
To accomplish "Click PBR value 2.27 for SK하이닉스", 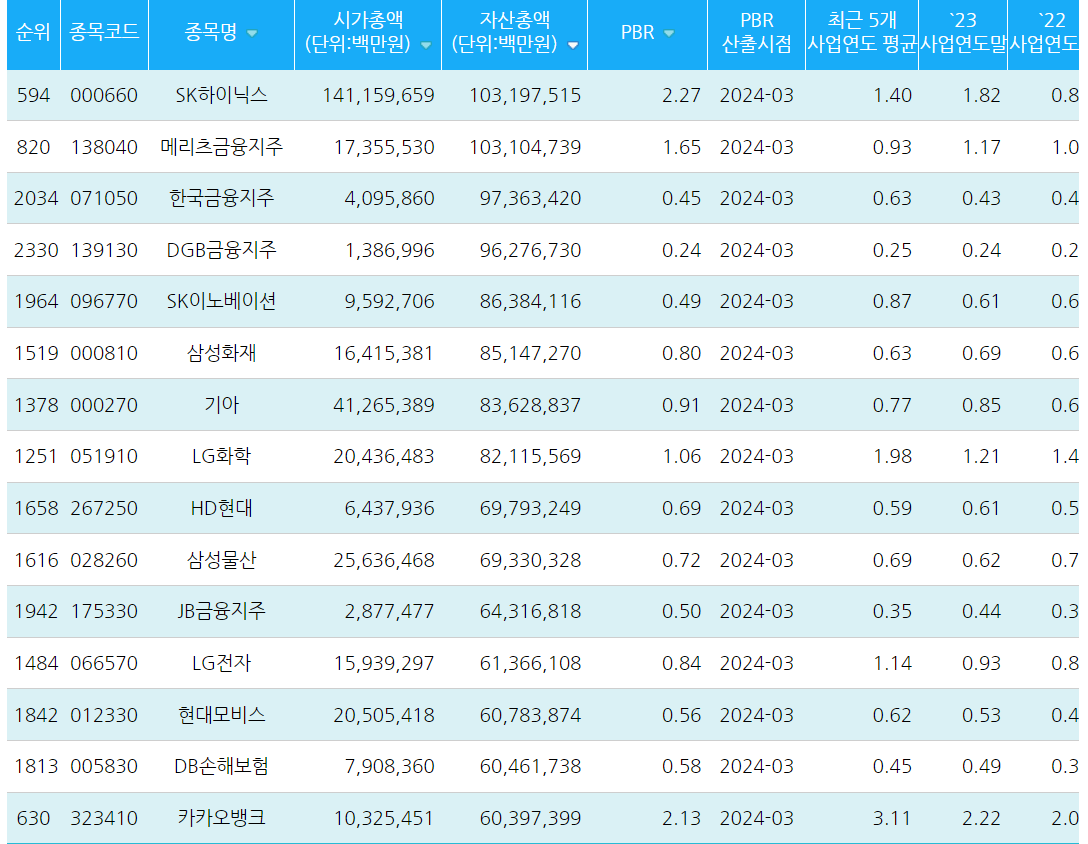I will 681,95.
